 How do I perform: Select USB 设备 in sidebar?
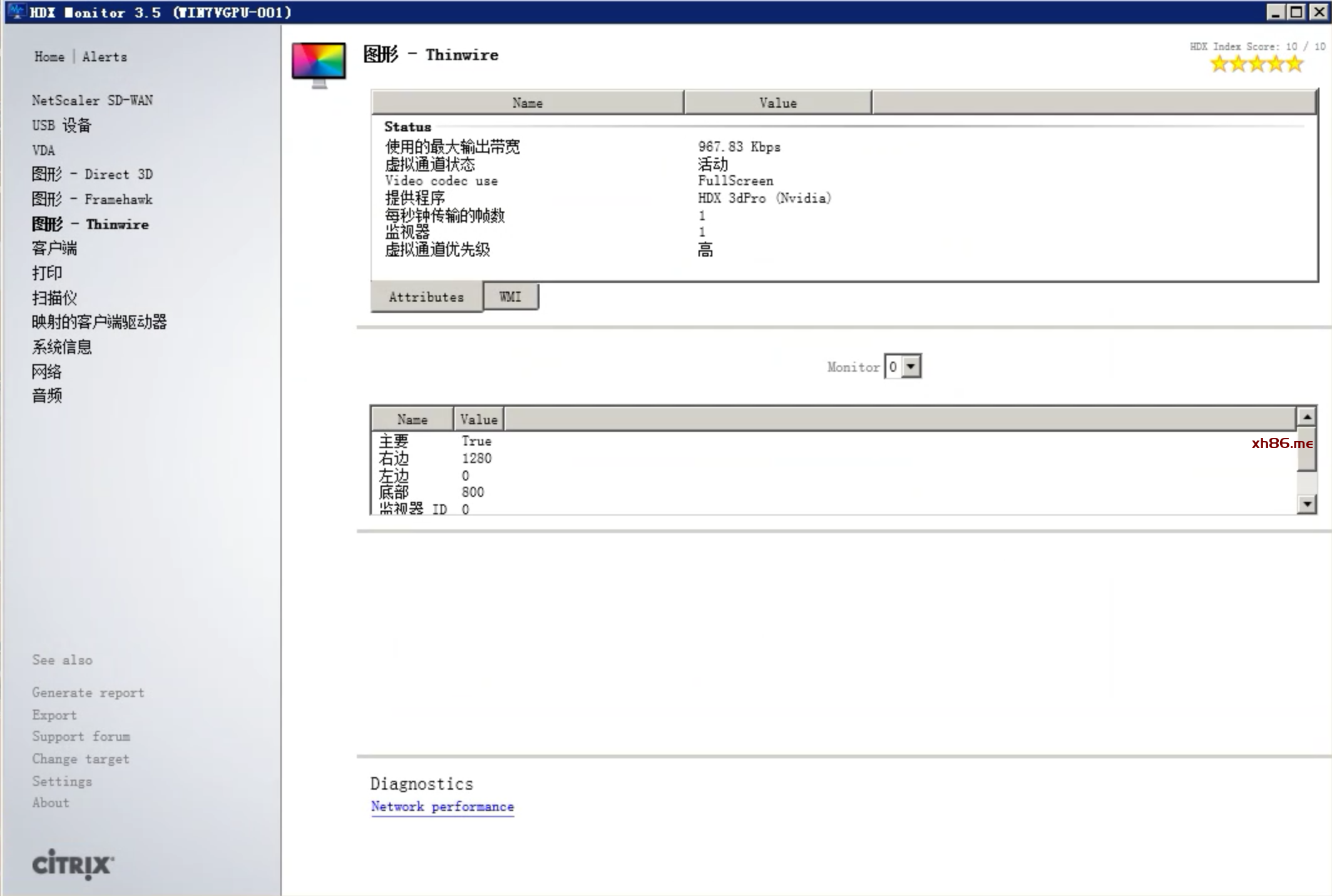(61, 125)
